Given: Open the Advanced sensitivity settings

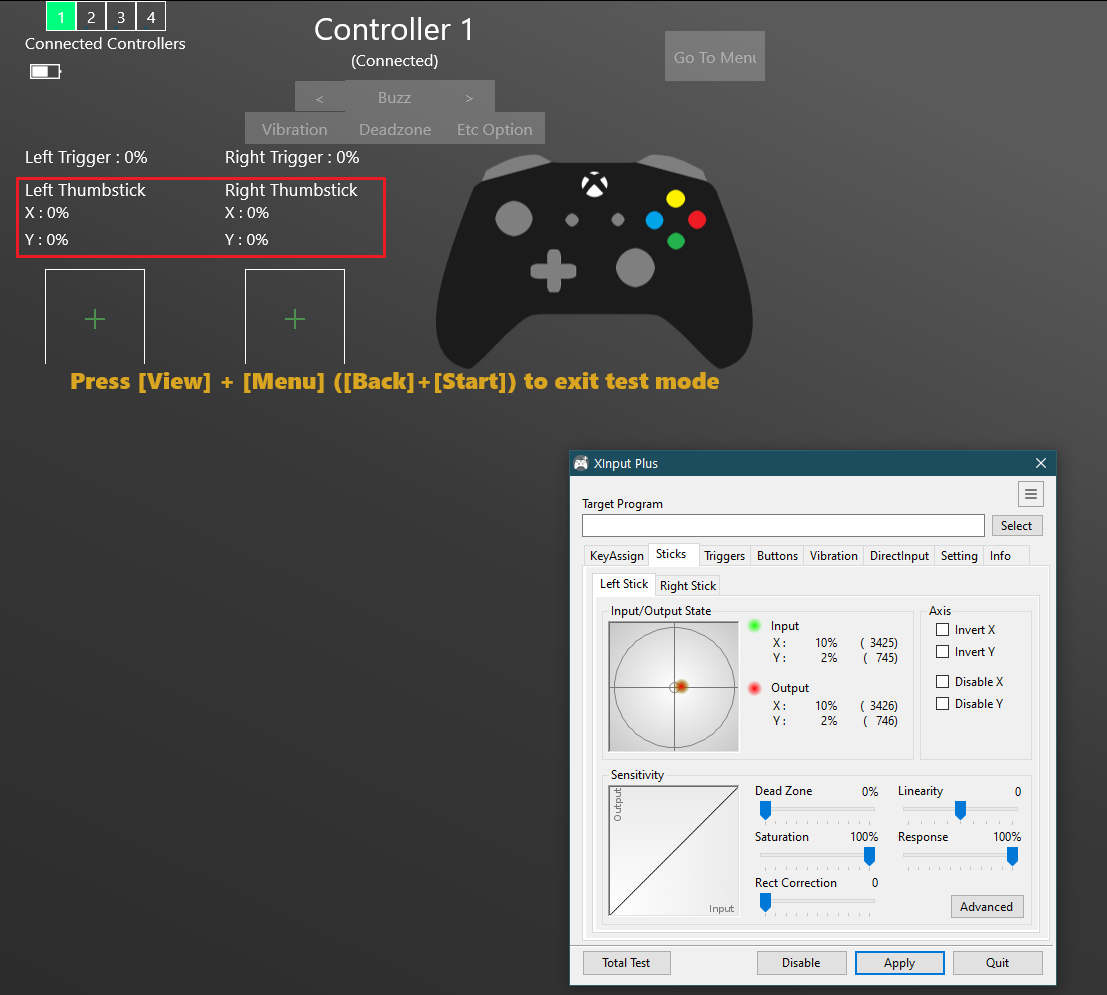Looking at the screenshot, I should point(986,907).
